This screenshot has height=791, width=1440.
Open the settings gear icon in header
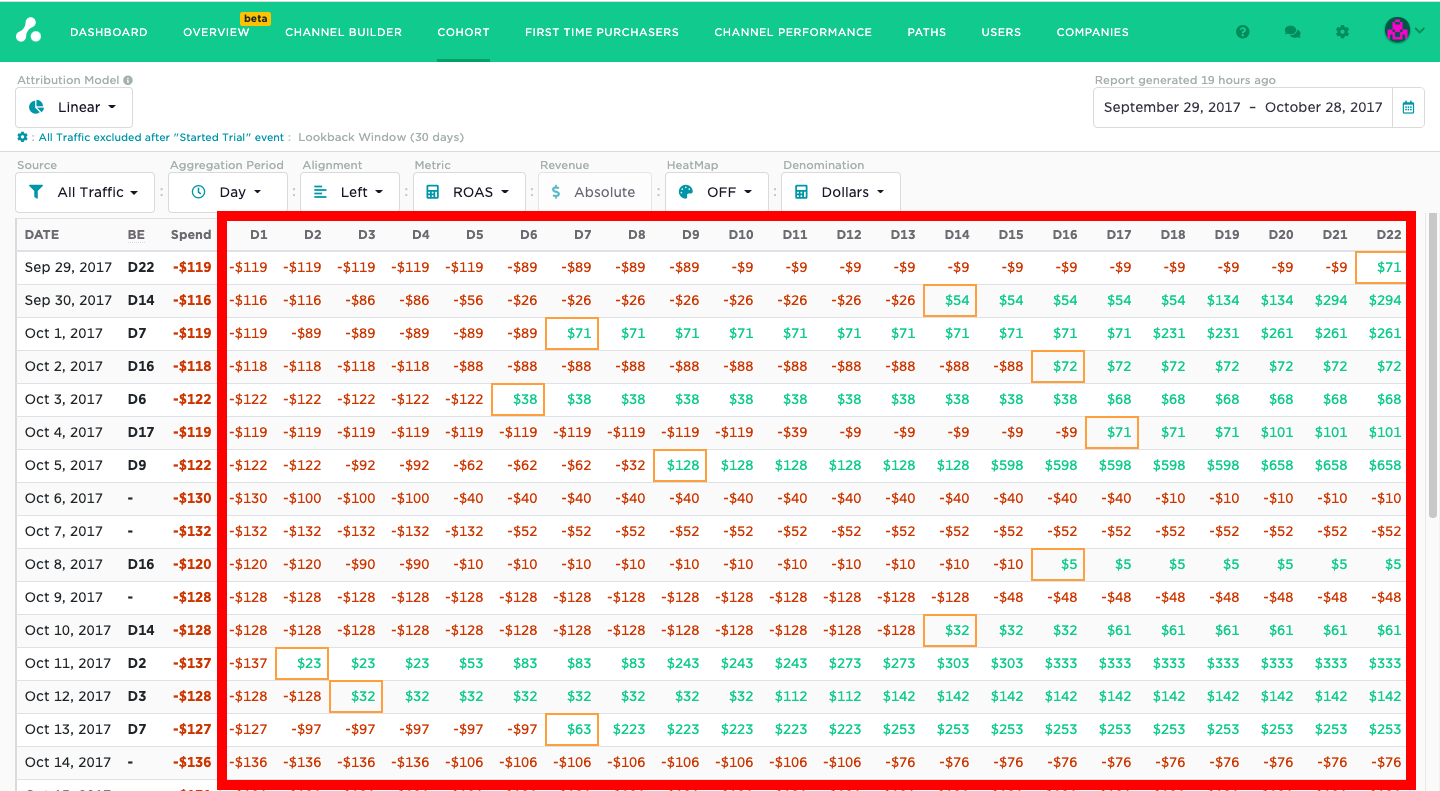pyautogui.click(x=1342, y=32)
